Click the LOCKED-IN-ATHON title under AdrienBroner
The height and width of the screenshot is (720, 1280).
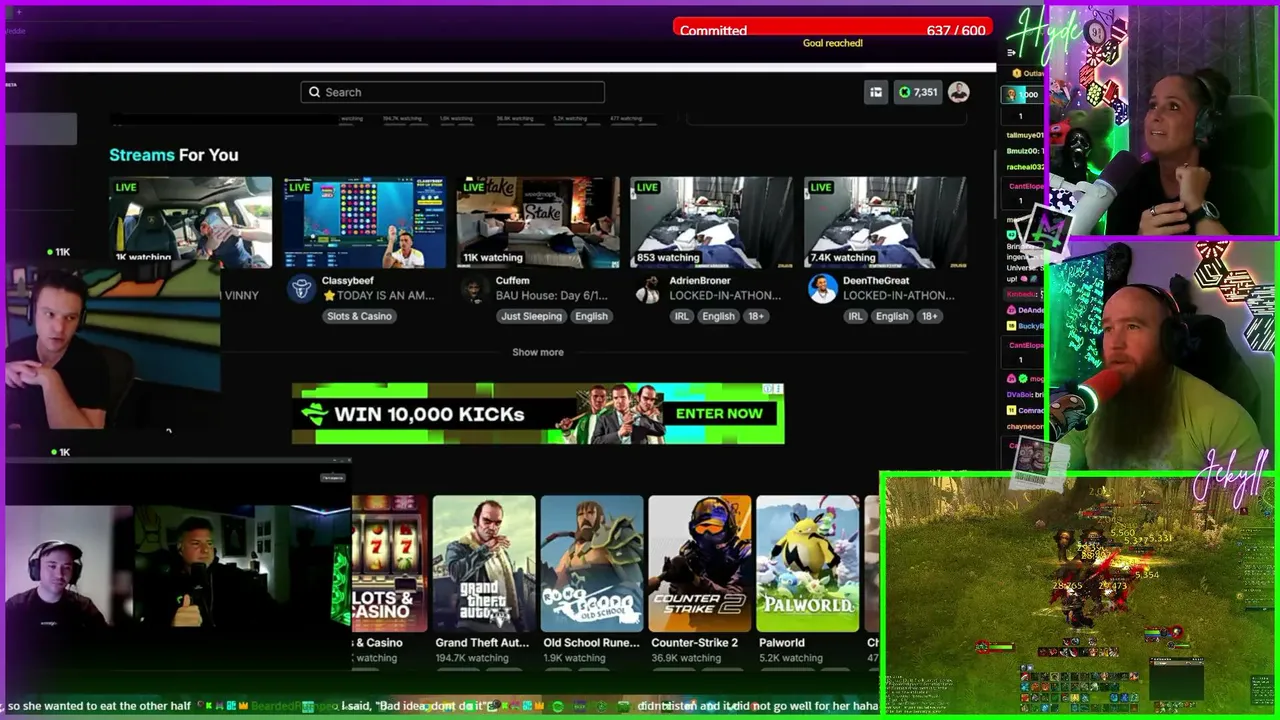(x=725, y=296)
